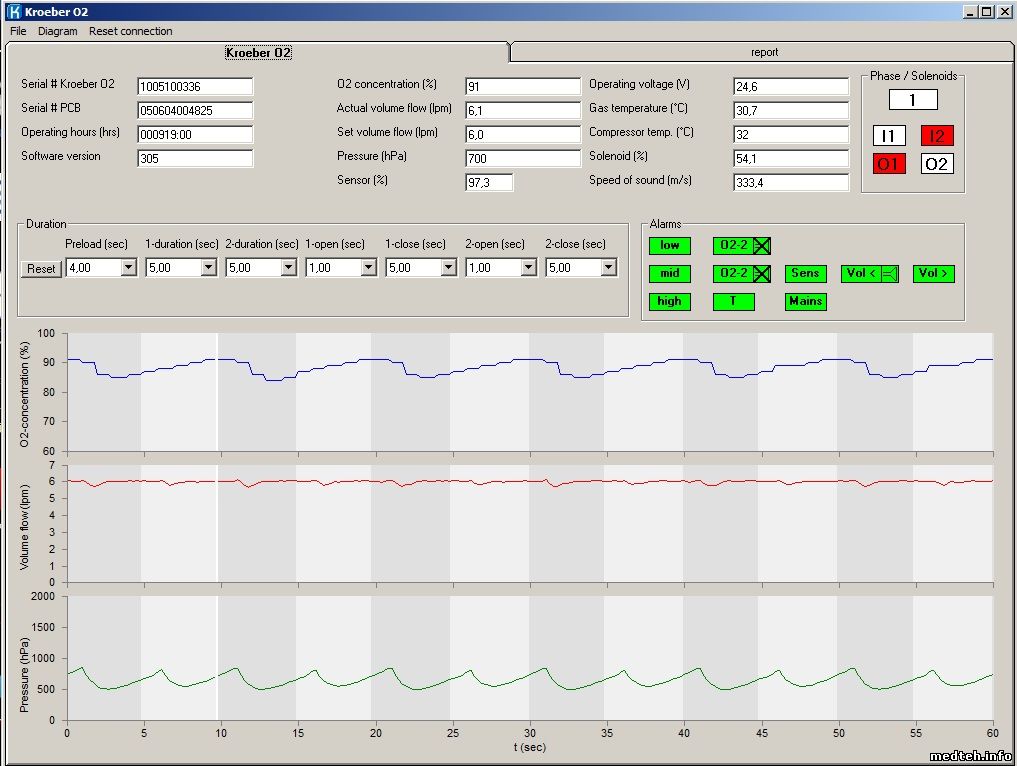Screen dimensions: 1017x766
Task: Click the mid alarm green swatch
Action: coord(669,273)
